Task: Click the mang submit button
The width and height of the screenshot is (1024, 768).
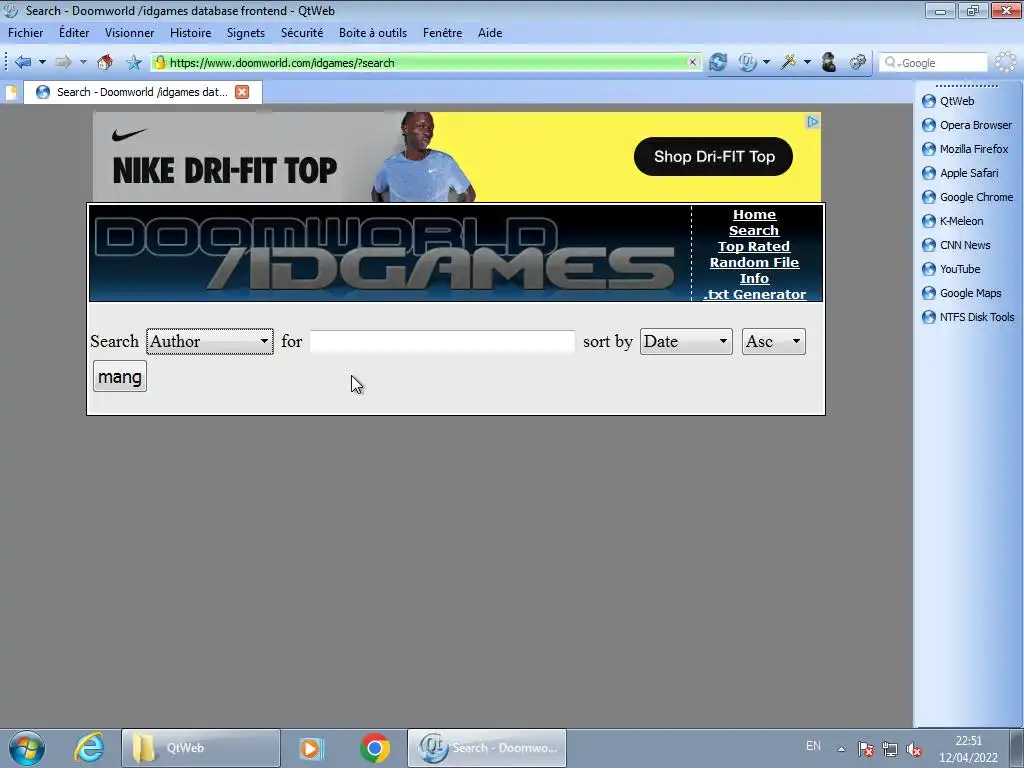Action: pyautogui.click(x=120, y=376)
